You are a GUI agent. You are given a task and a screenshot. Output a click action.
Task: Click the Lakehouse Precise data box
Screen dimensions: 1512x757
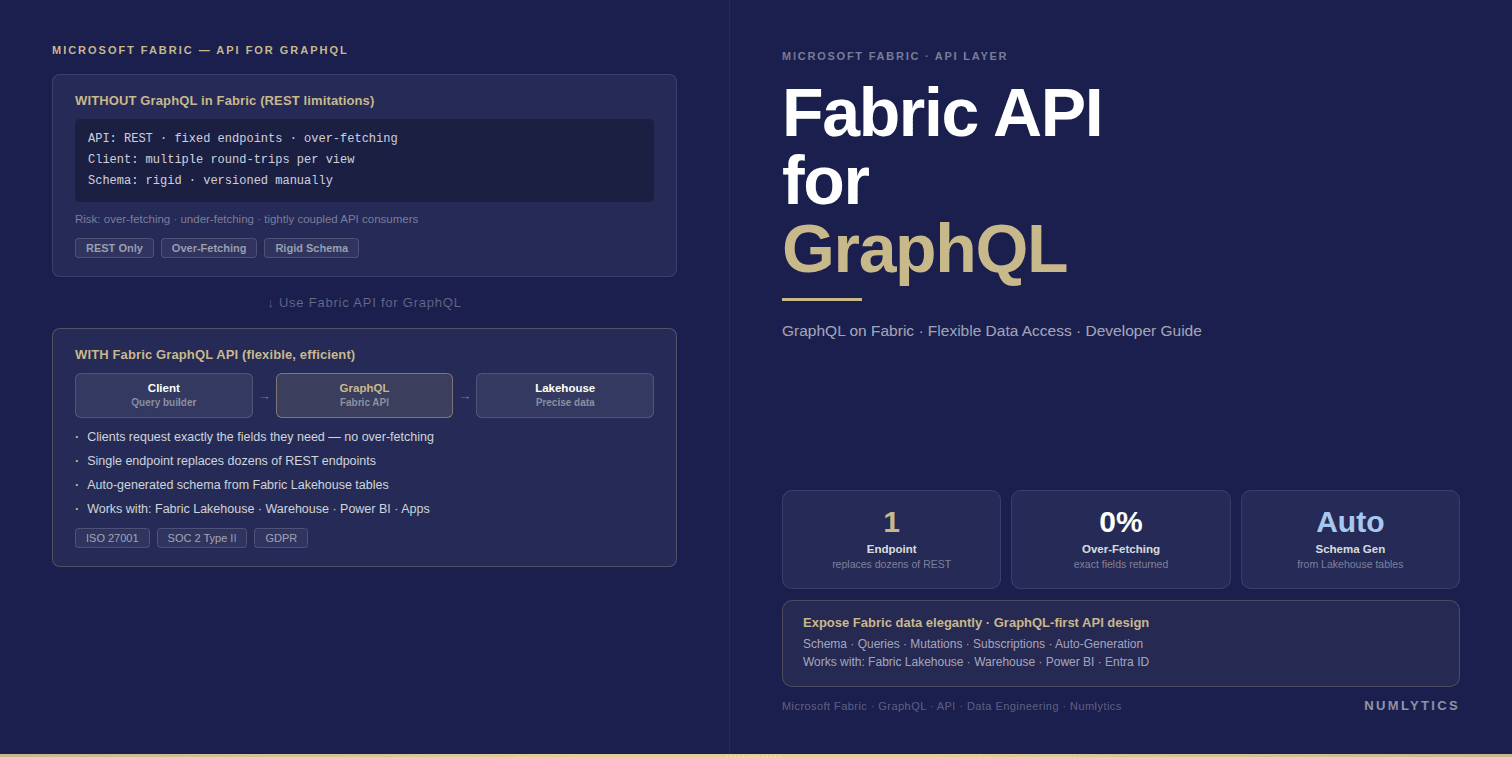pyautogui.click(x=565, y=395)
